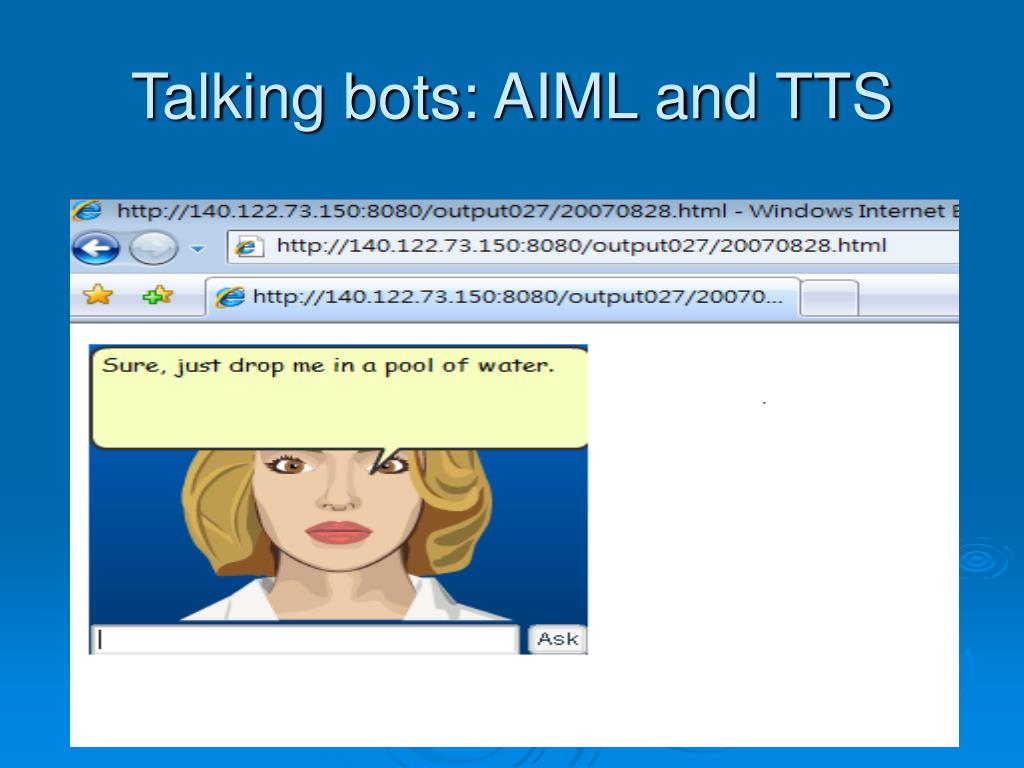1024x768 pixels.
Task: Click Add to Favorites star-plus icon
Action: point(157,296)
